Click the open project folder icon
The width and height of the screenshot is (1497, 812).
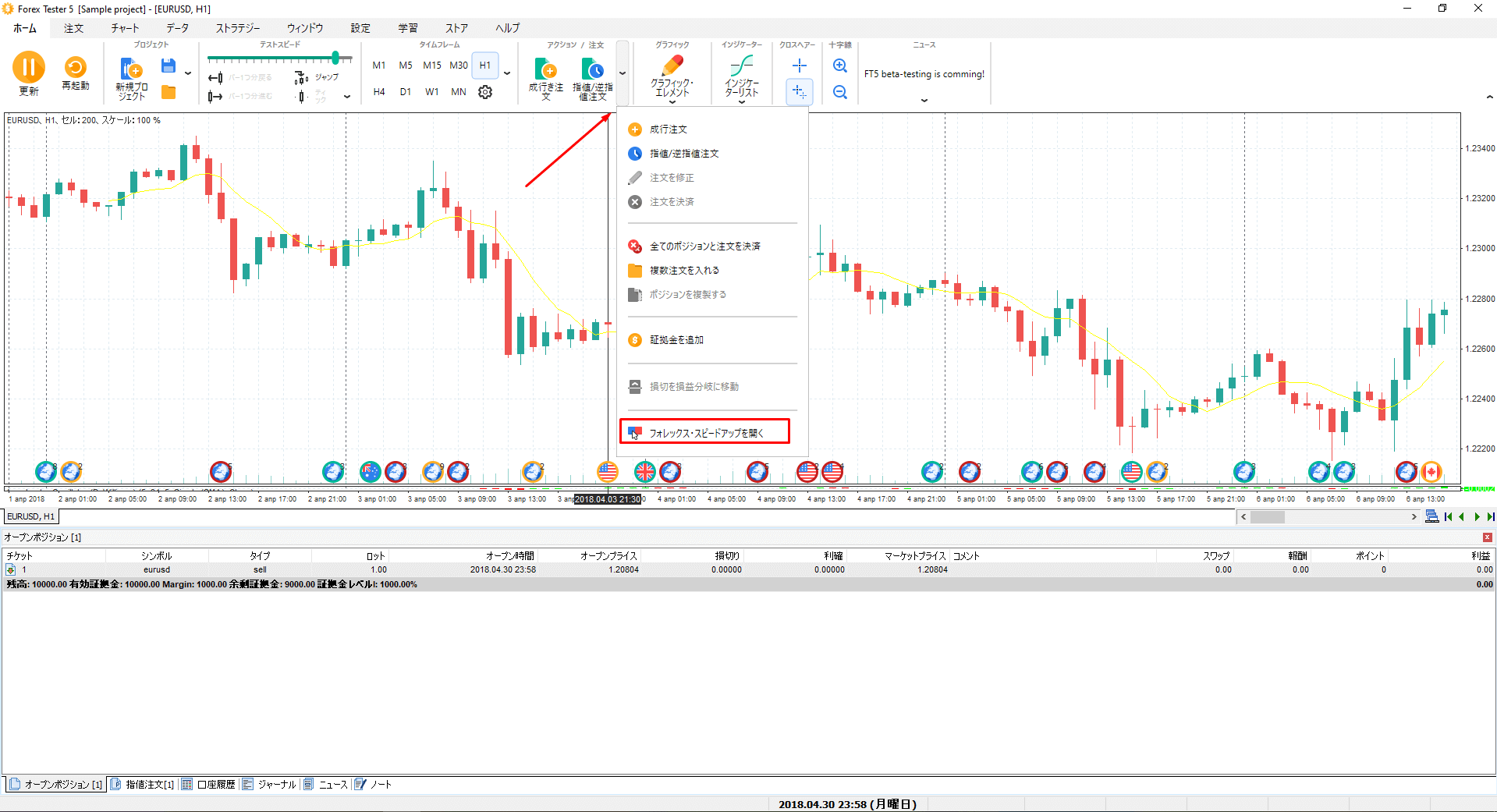pyautogui.click(x=169, y=92)
